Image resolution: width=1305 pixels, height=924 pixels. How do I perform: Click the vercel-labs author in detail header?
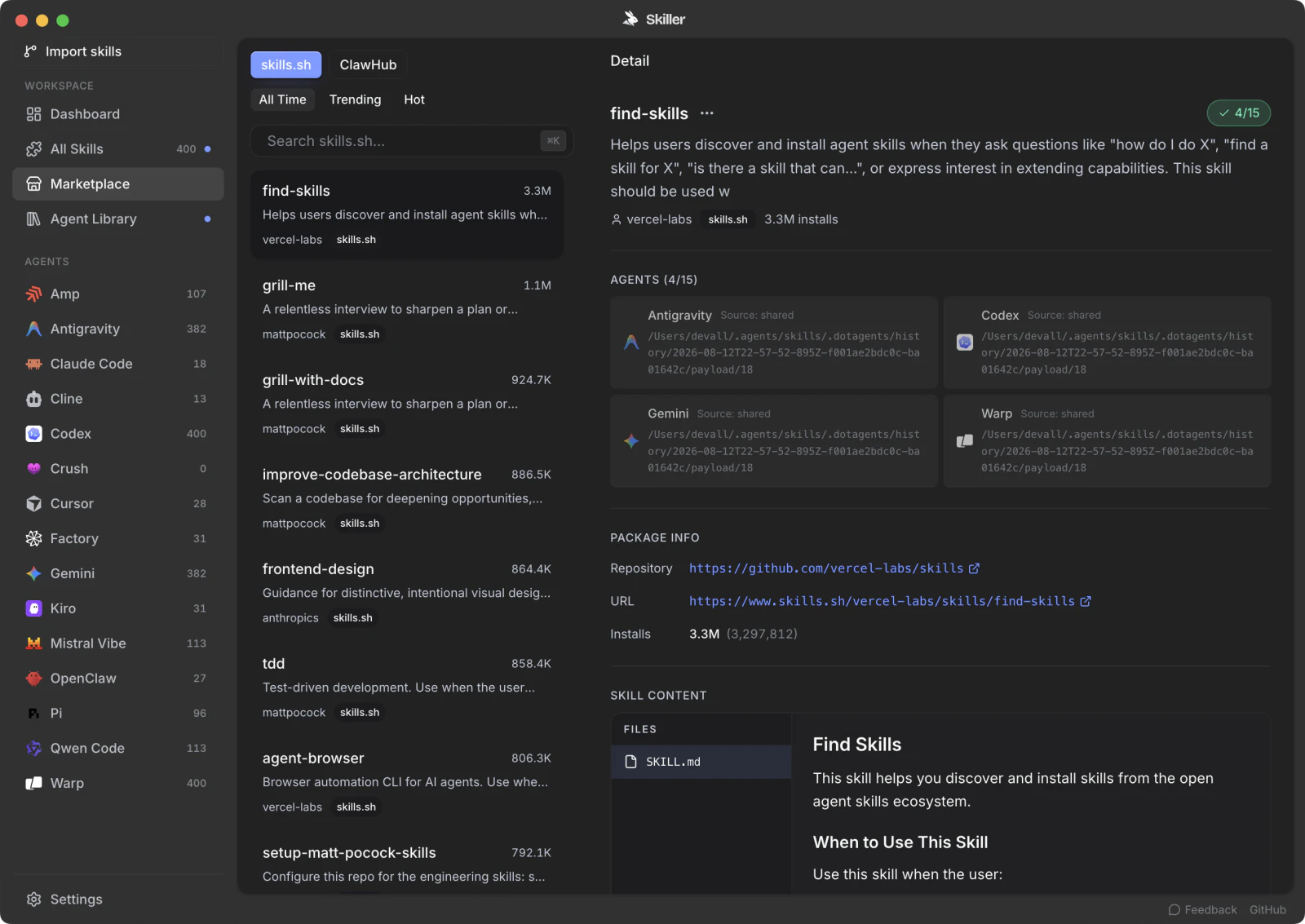pyautogui.click(x=659, y=219)
